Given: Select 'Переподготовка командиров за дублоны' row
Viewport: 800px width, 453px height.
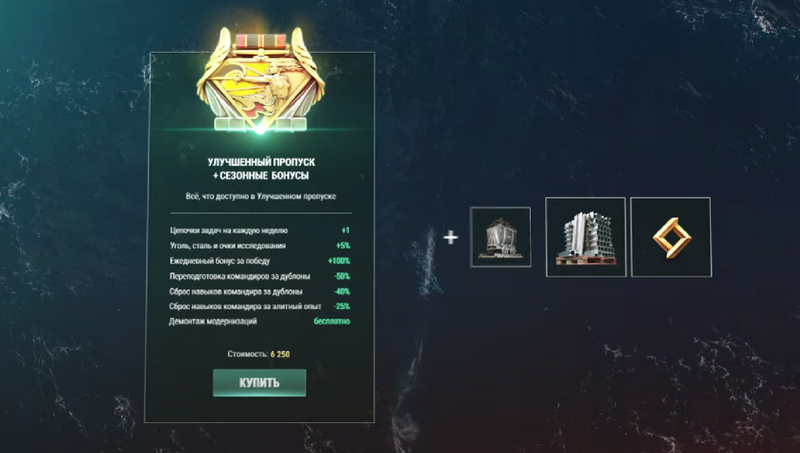Looking at the screenshot, I should [260, 276].
